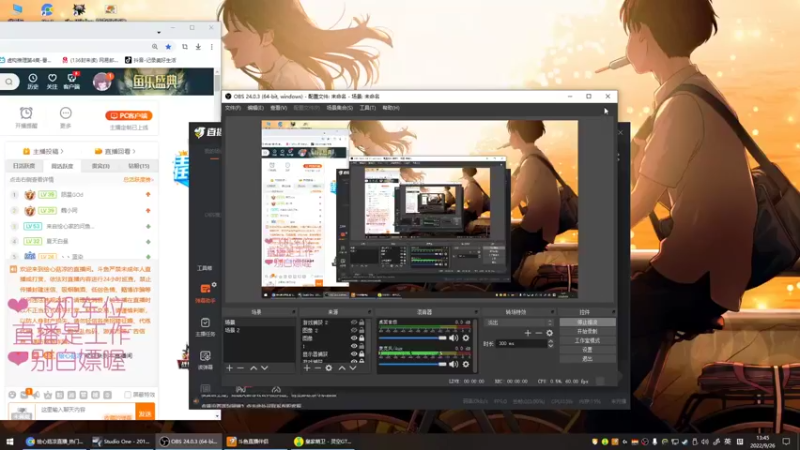This screenshot has width=800, height=450.
Task: Pop out the 场景 dock panel
Action: (293, 312)
